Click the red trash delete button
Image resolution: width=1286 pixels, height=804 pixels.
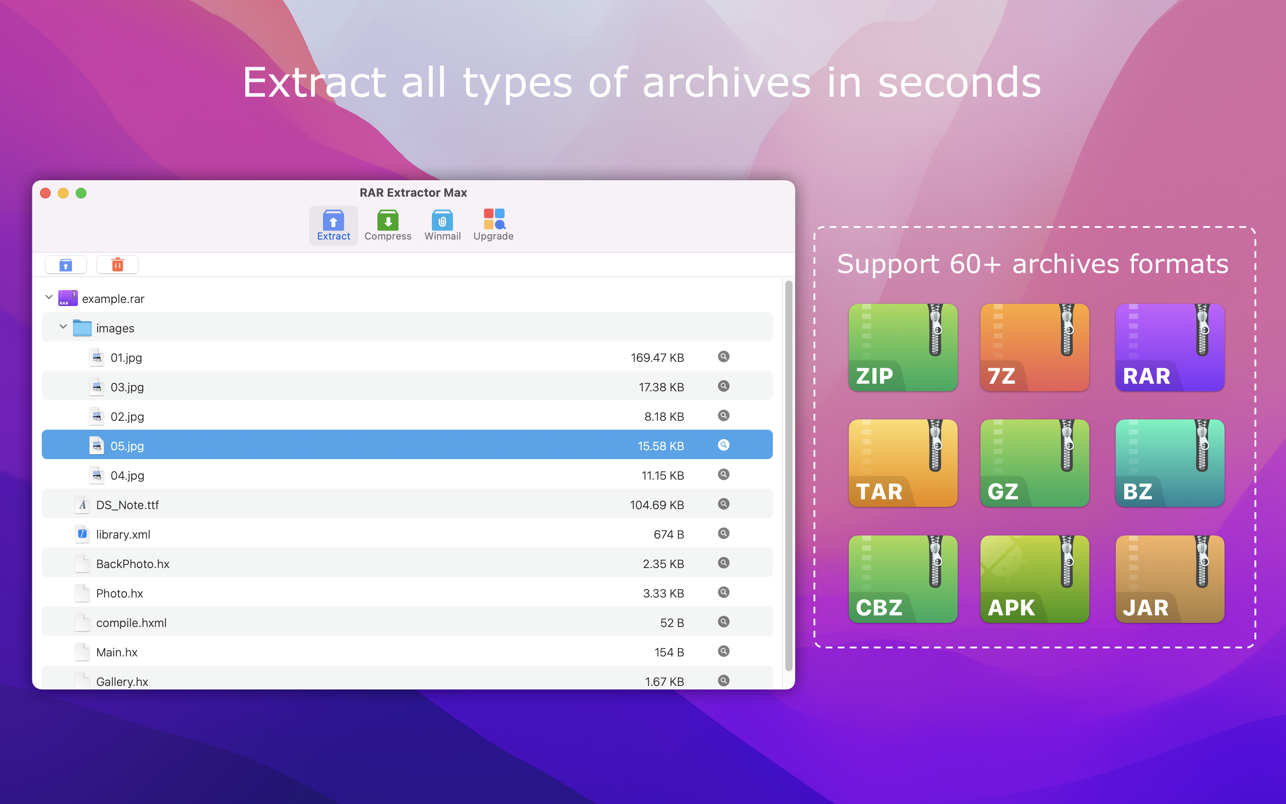click(x=117, y=265)
